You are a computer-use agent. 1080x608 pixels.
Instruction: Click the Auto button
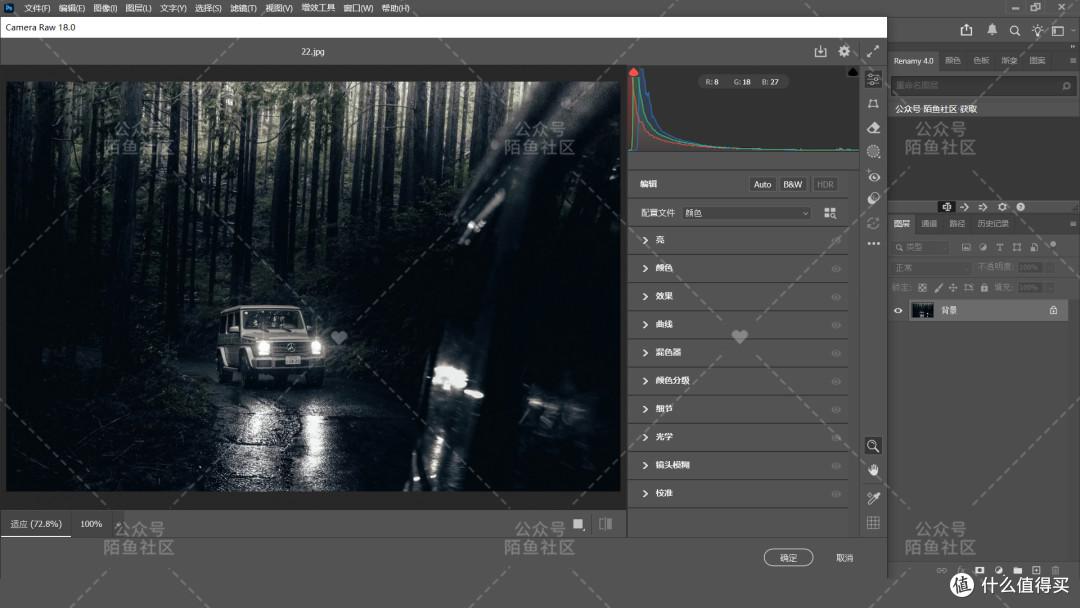[x=762, y=185]
